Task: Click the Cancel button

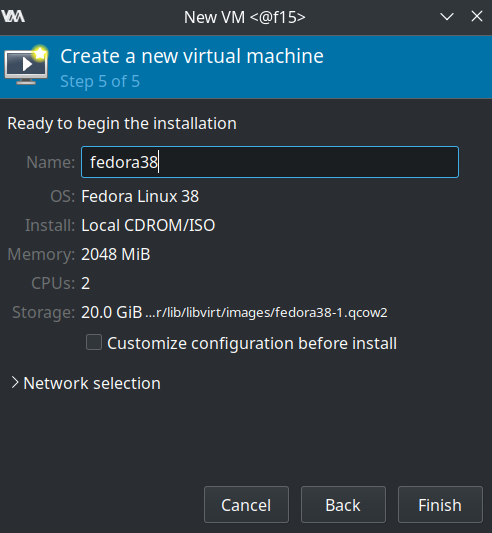Action: tap(246, 504)
